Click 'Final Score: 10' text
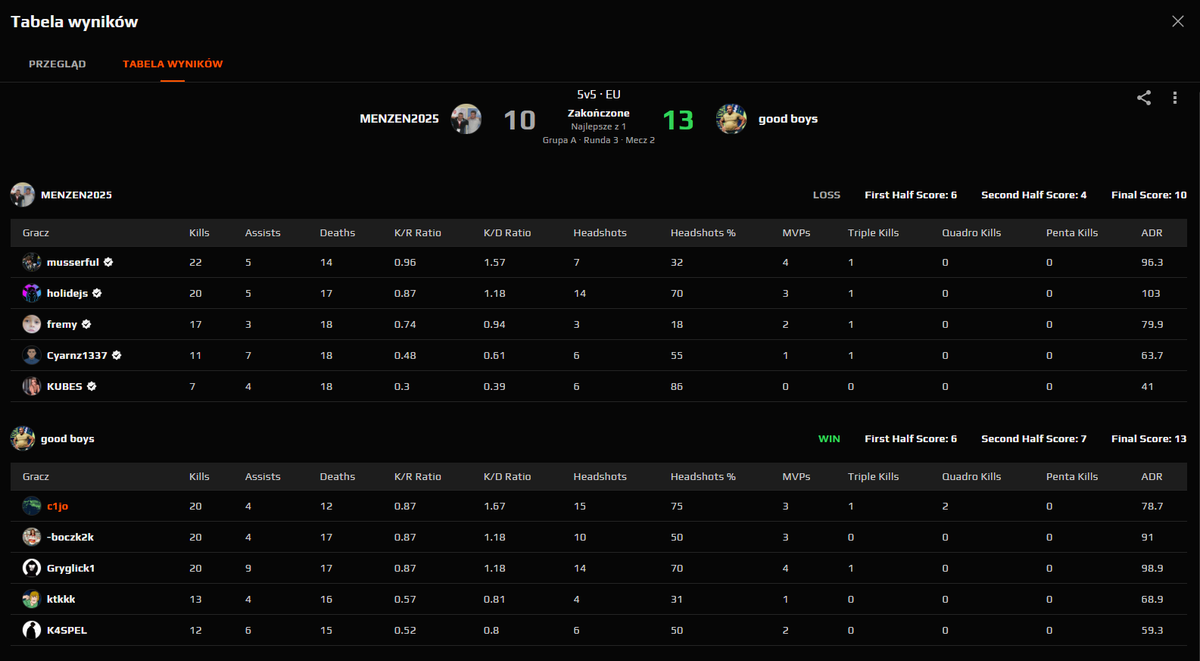The width and height of the screenshot is (1200, 661). point(1149,195)
